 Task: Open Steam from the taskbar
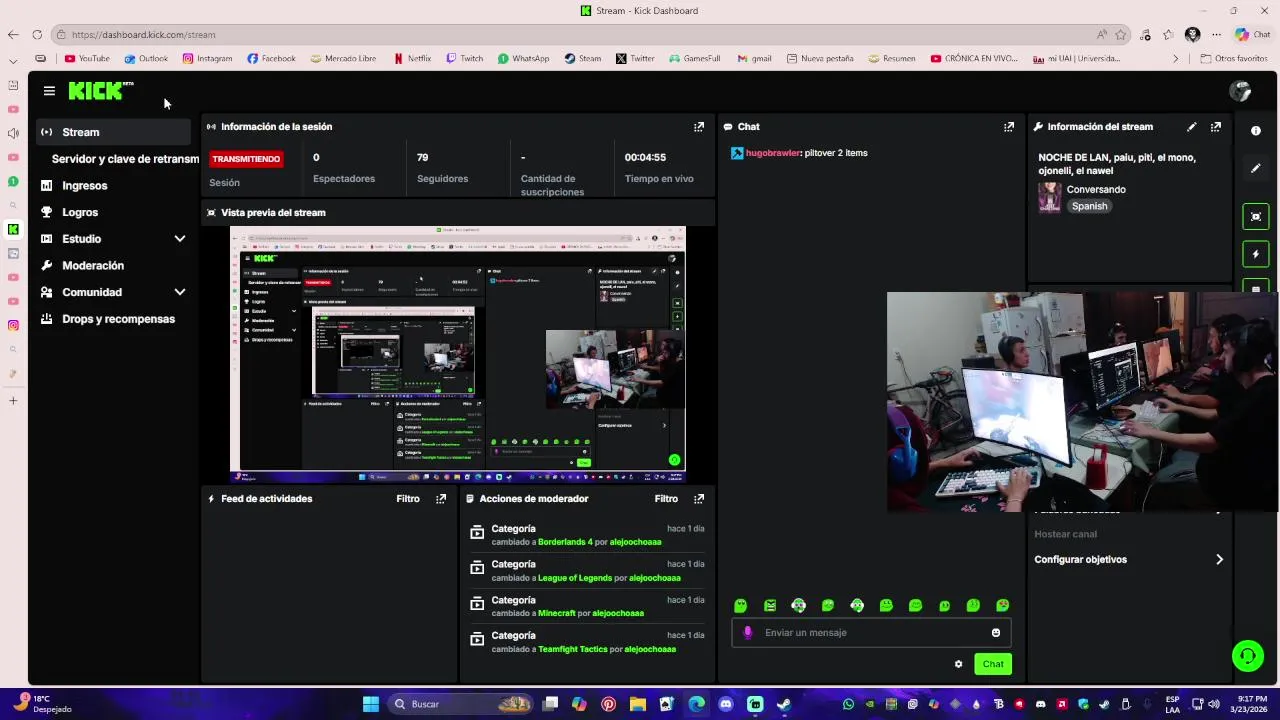point(784,704)
